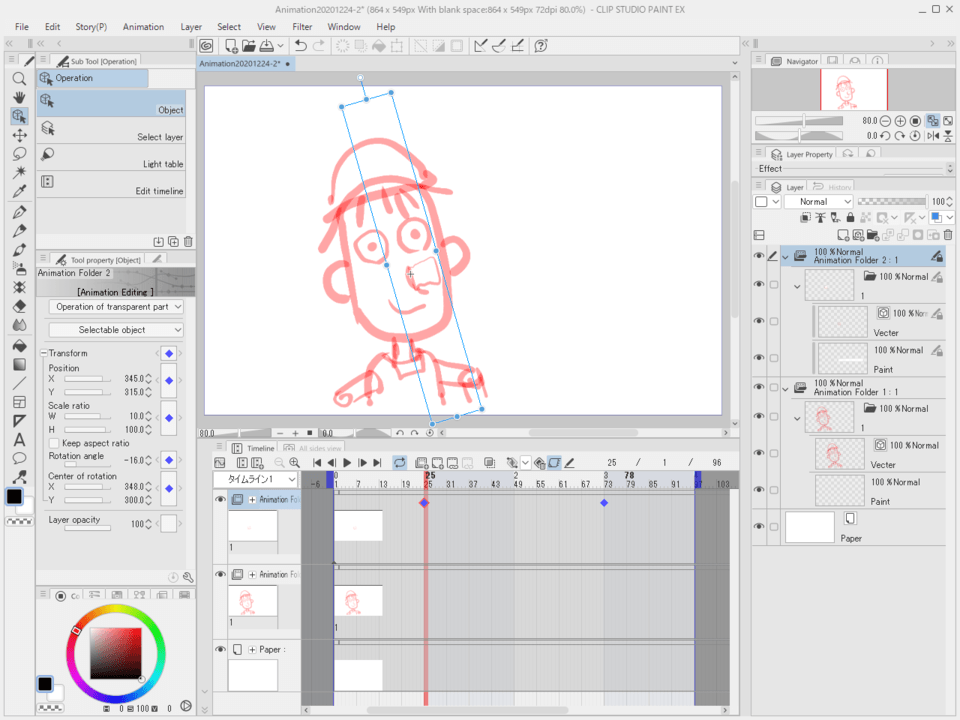Toggle timeline loop playback icon
960x720 pixels.
(x=399, y=463)
